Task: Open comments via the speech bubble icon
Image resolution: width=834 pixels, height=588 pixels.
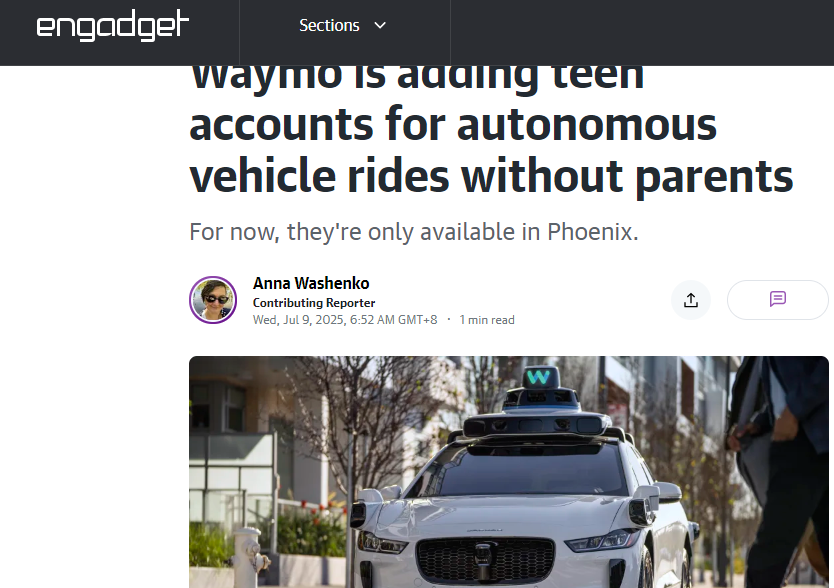Action: tap(778, 300)
